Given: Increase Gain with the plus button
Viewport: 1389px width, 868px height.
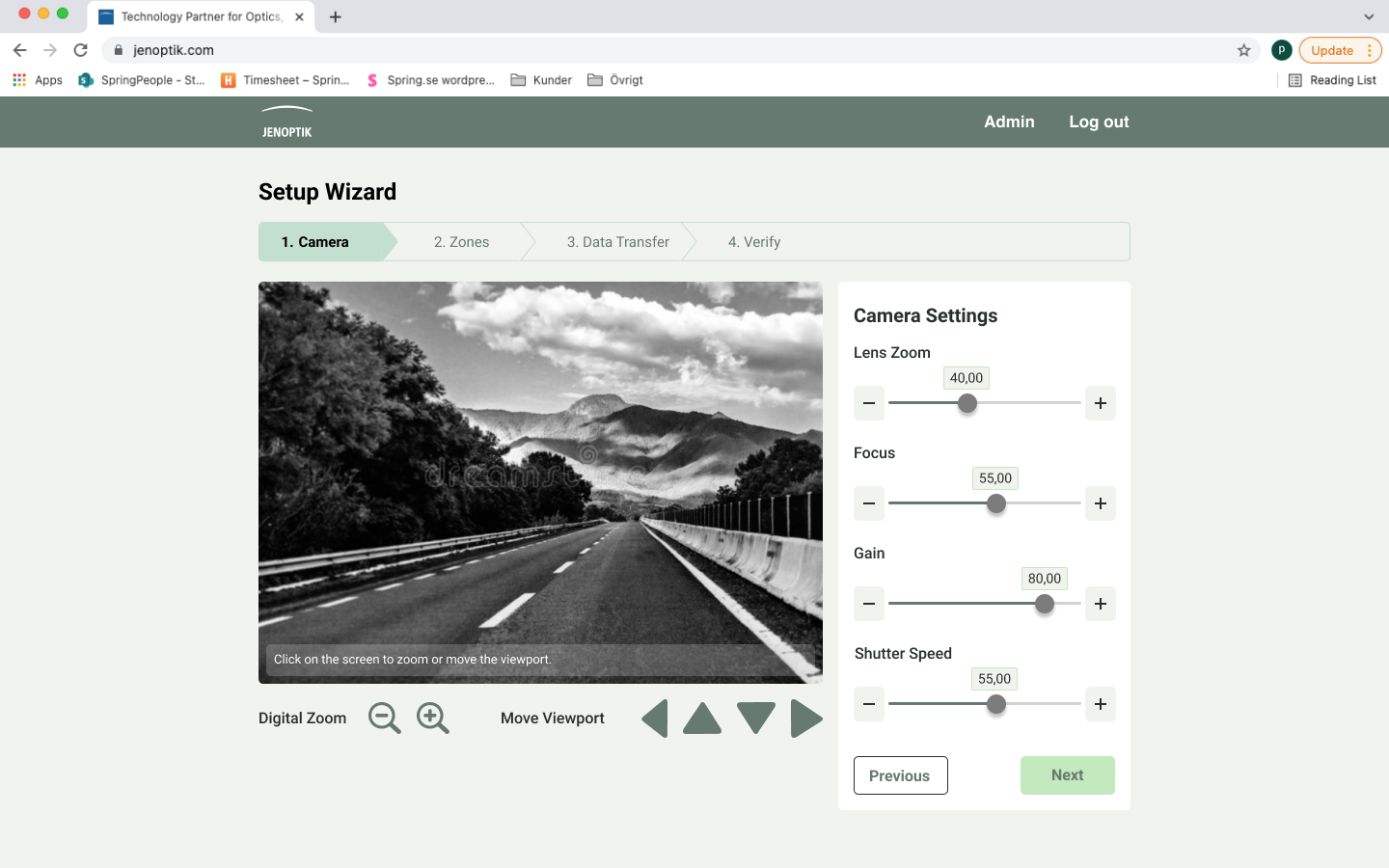Looking at the screenshot, I should [x=1101, y=604].
